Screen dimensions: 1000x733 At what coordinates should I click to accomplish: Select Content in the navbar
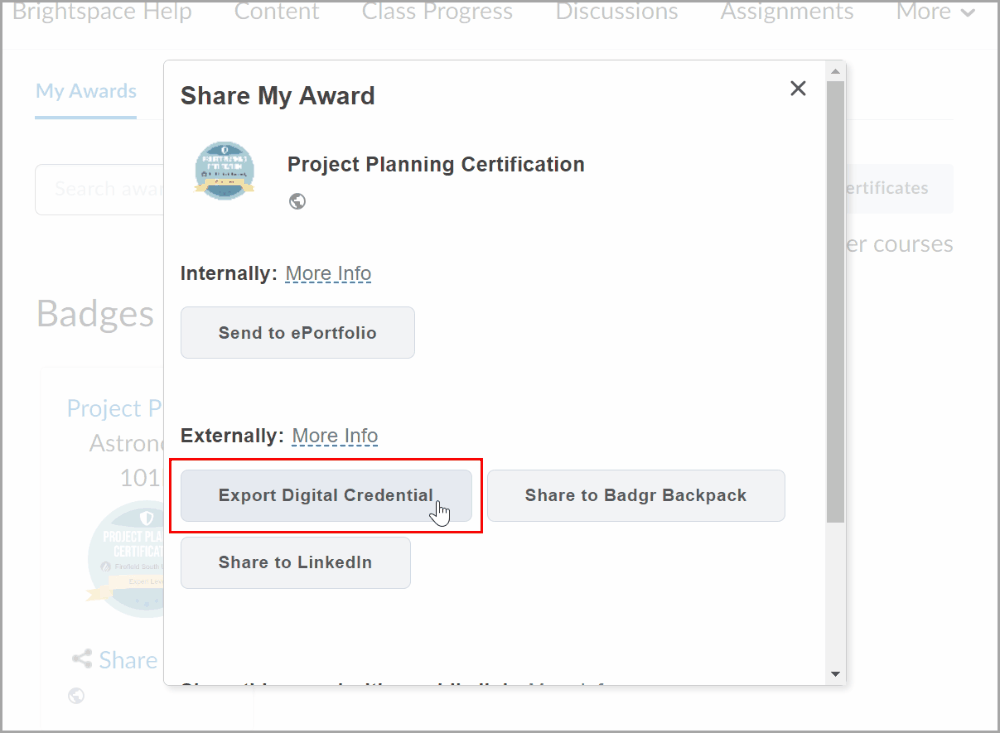coord(276,13)
